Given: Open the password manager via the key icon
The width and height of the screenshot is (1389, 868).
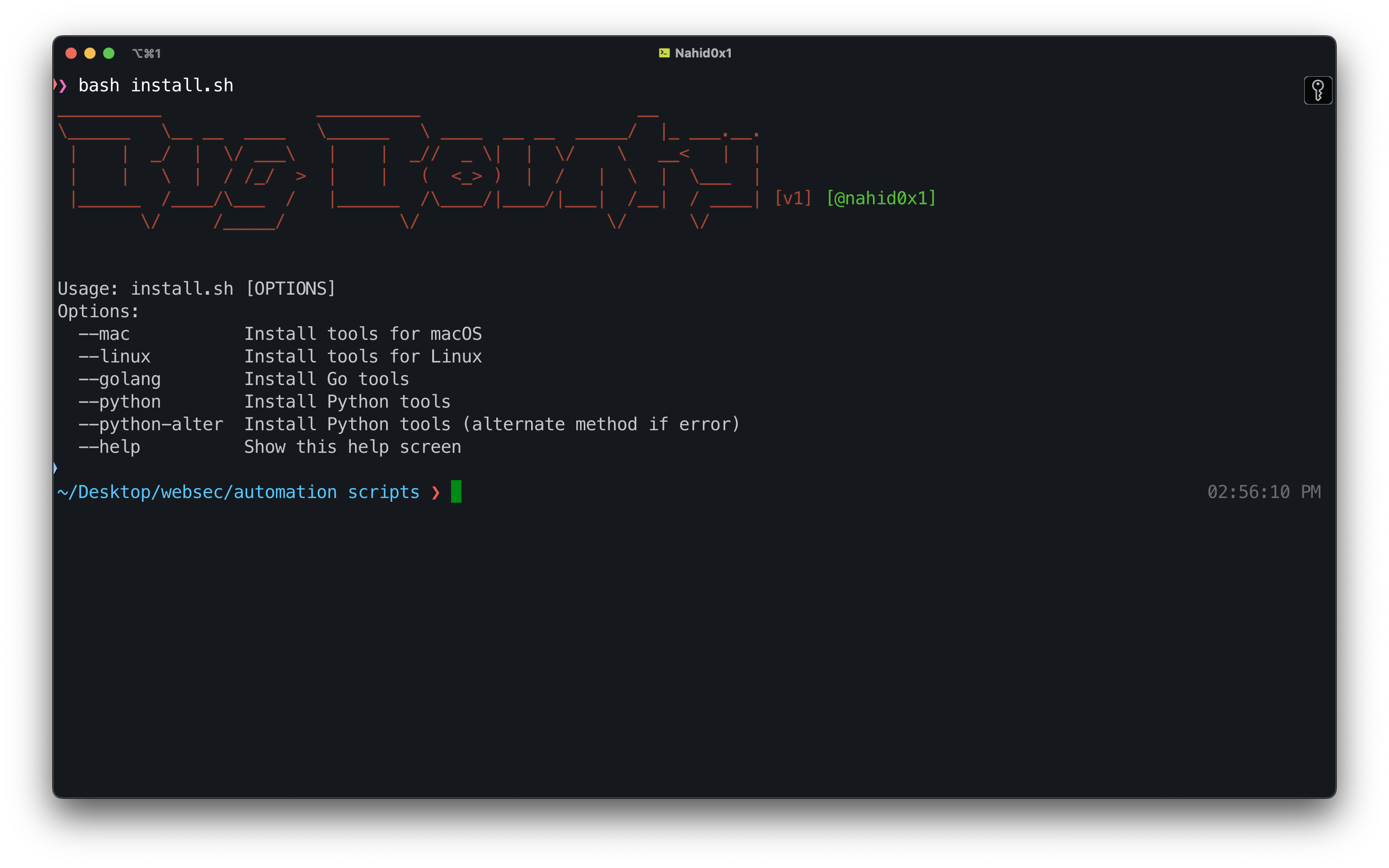Looking at the screenshot, I should (x=1318, y=90).
